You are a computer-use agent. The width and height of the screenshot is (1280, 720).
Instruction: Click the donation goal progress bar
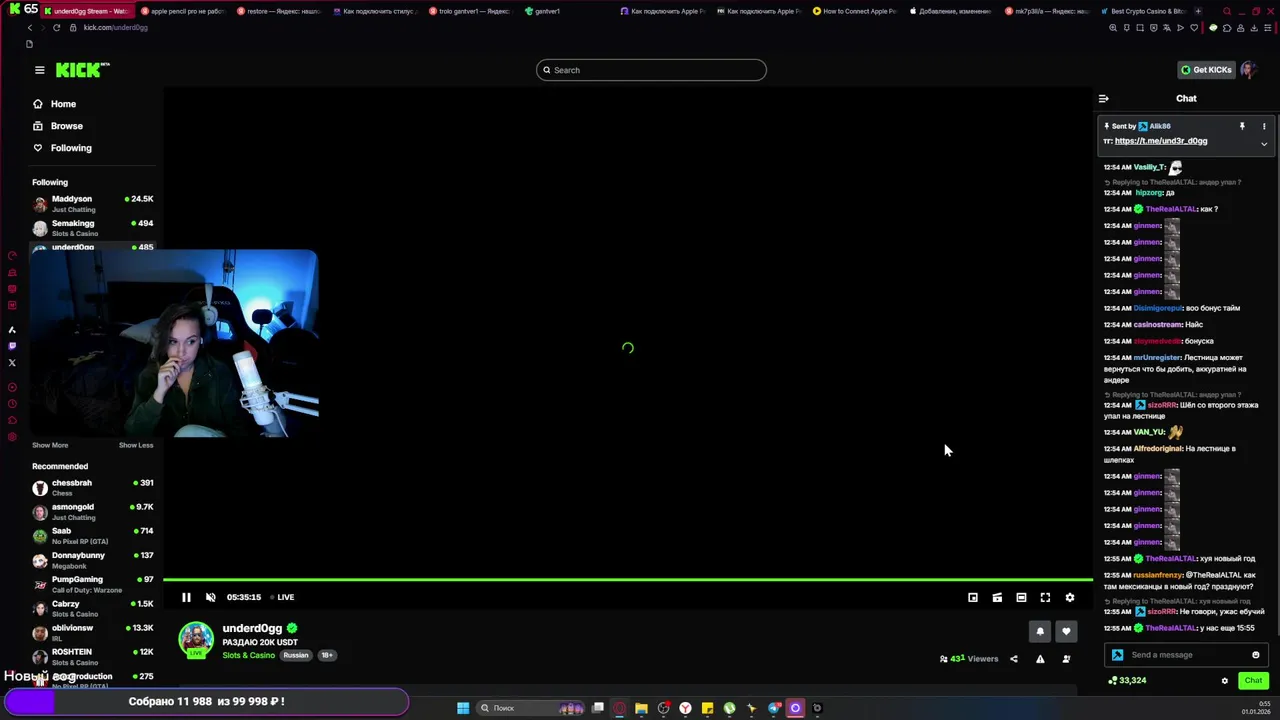pos(205,701)
